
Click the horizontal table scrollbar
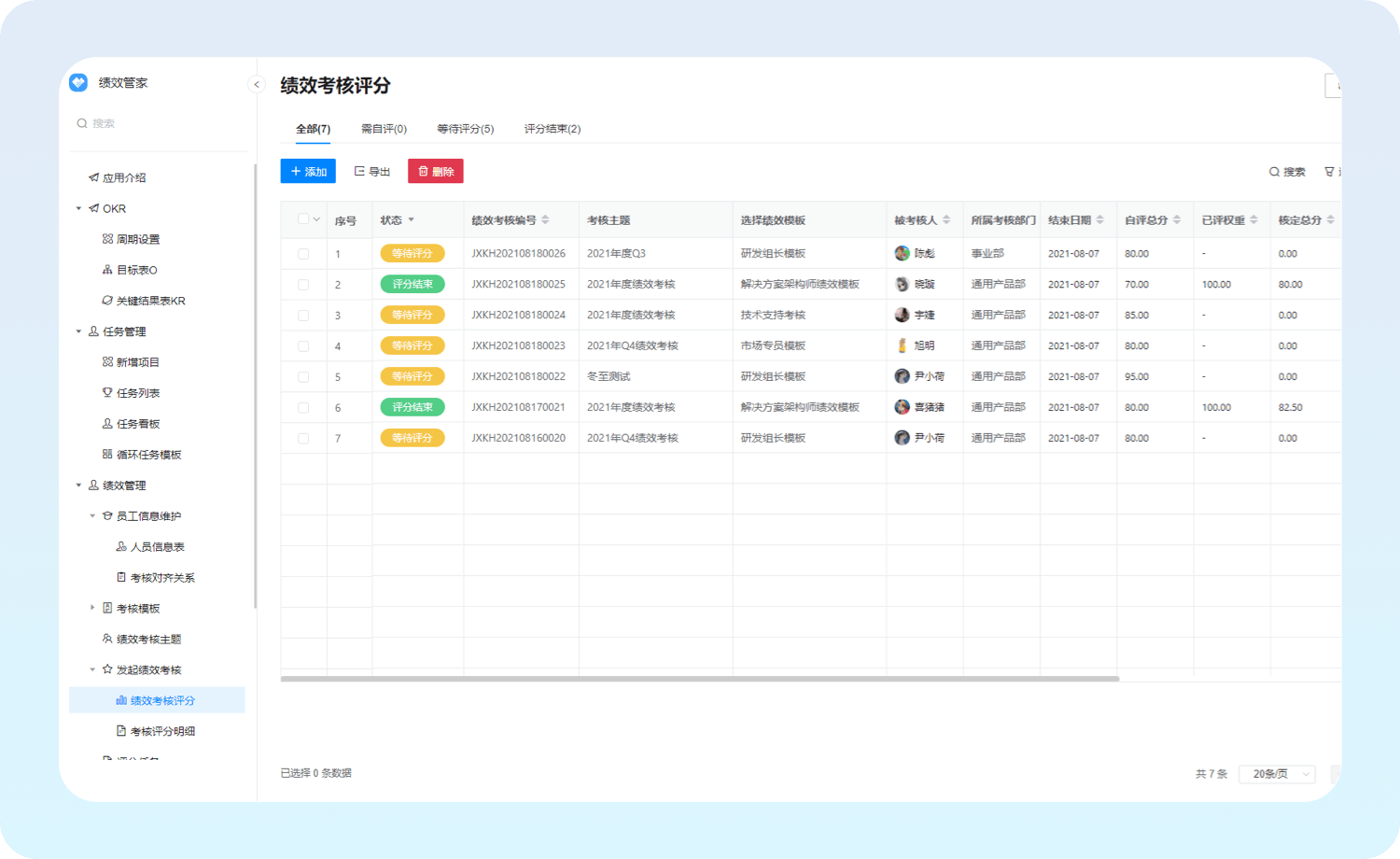pyautogui.click(x=699, y=679)
